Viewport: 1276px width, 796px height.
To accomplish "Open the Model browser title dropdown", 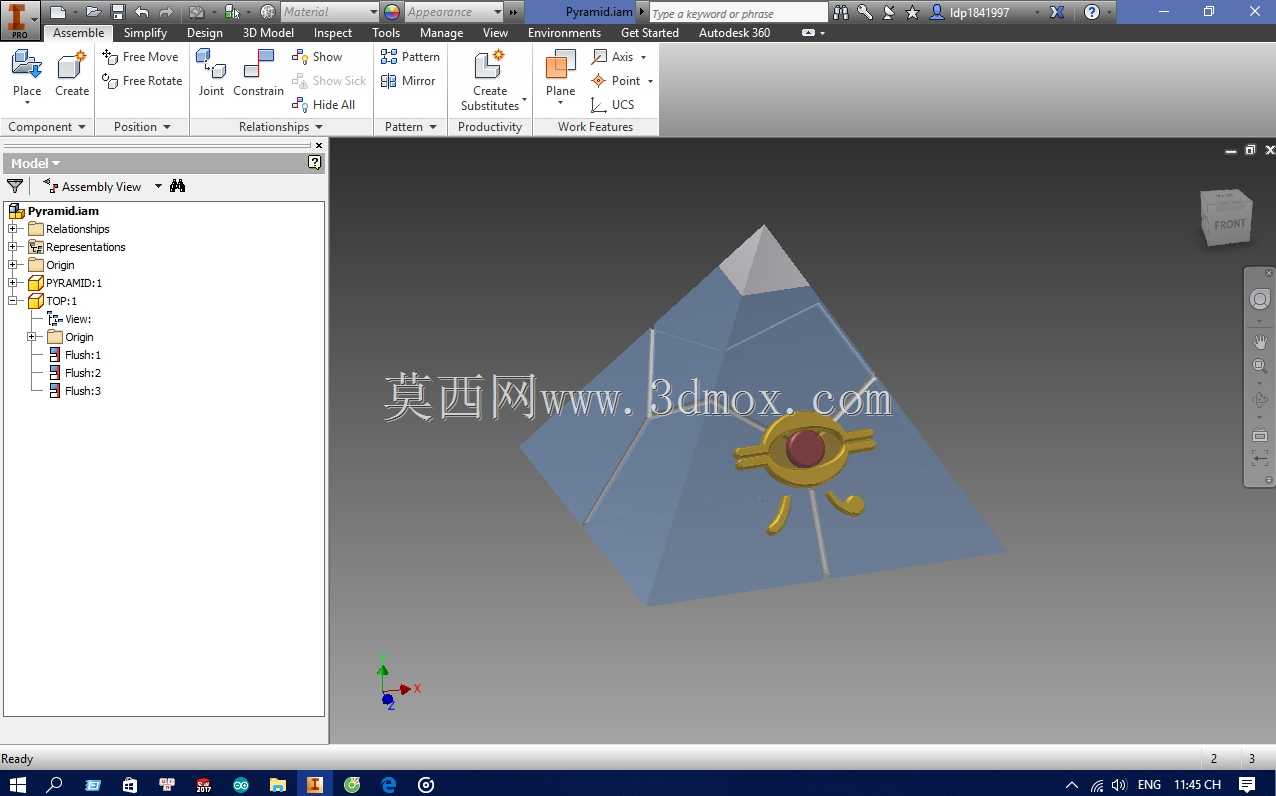I will (56, 163).
